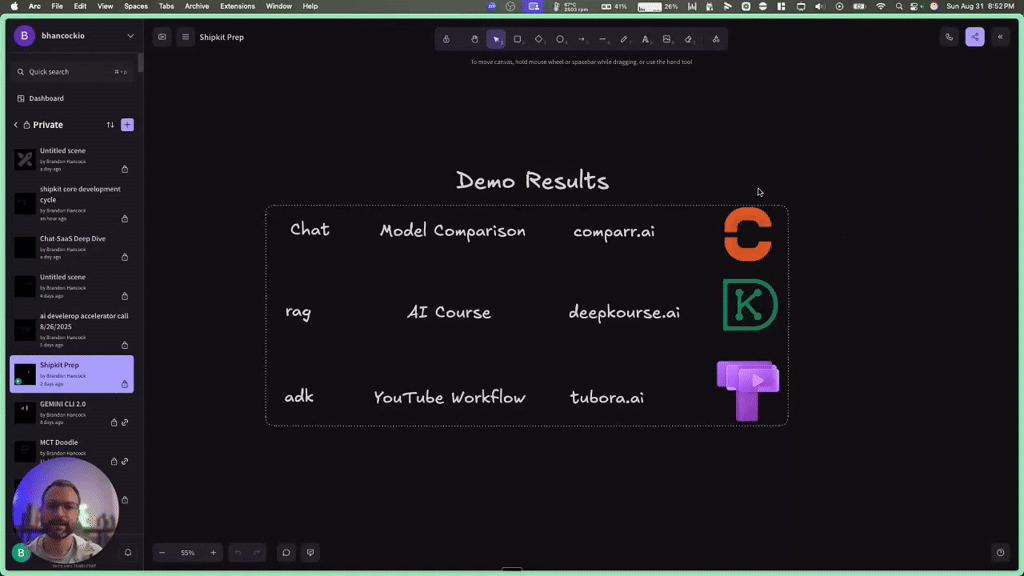Open the Untitled scene from 4 days ago

pos(72,286)
